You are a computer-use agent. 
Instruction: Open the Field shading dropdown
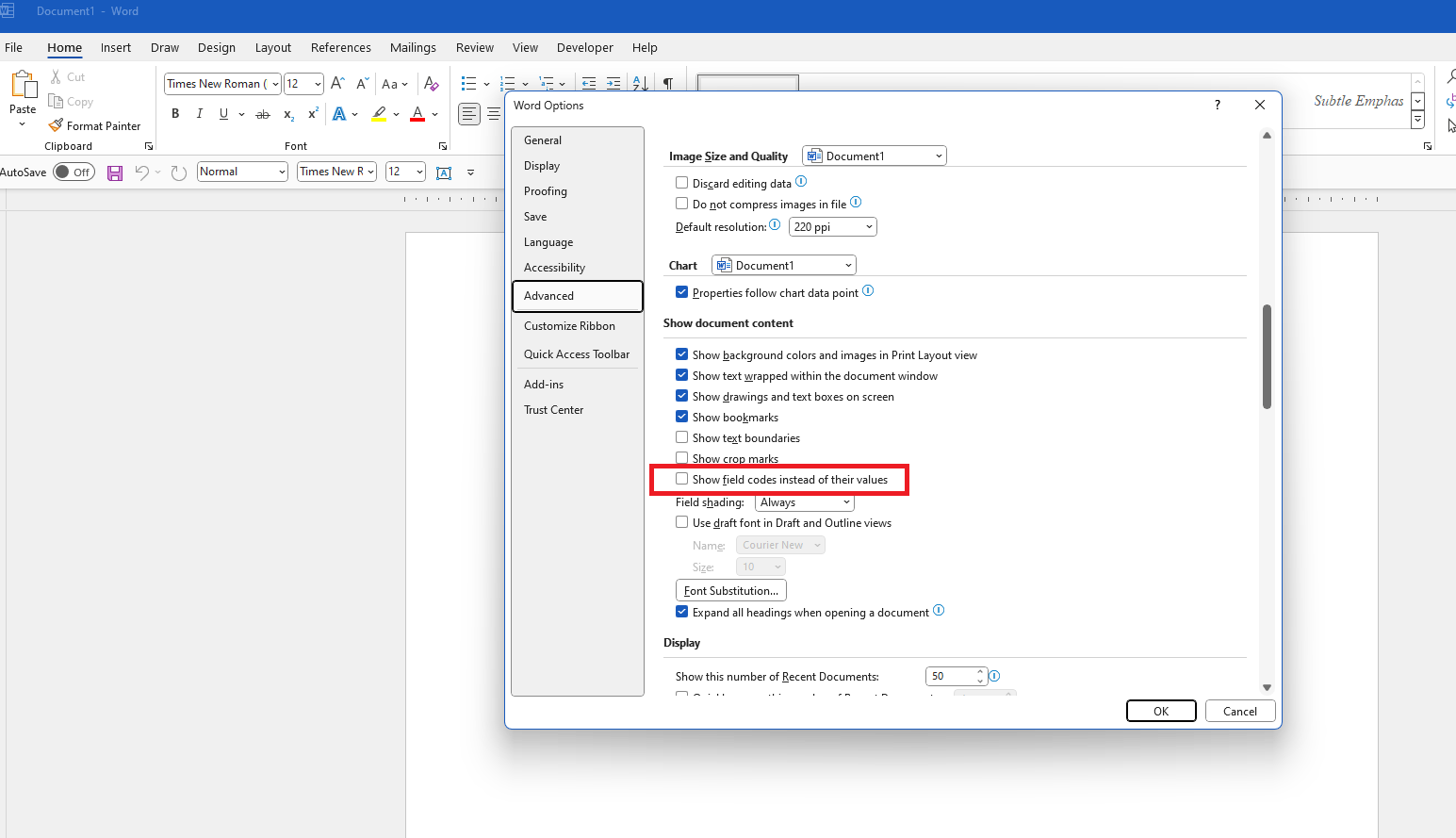click(x=804, y=501)
